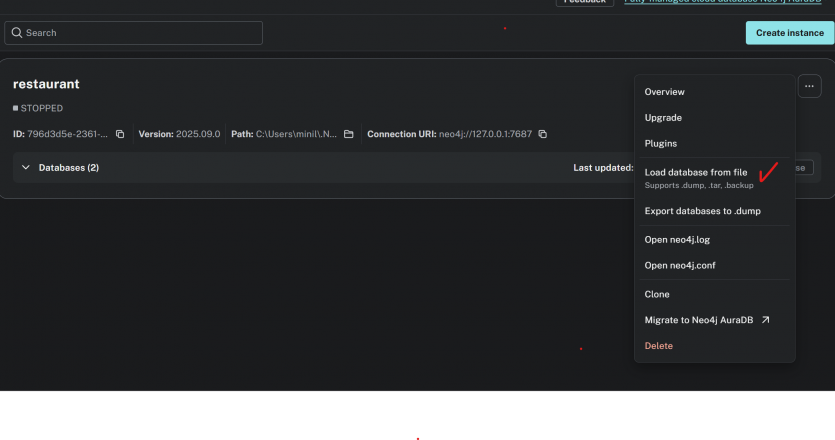Click the Version 2025.09.0 text

tap(179, 134)
